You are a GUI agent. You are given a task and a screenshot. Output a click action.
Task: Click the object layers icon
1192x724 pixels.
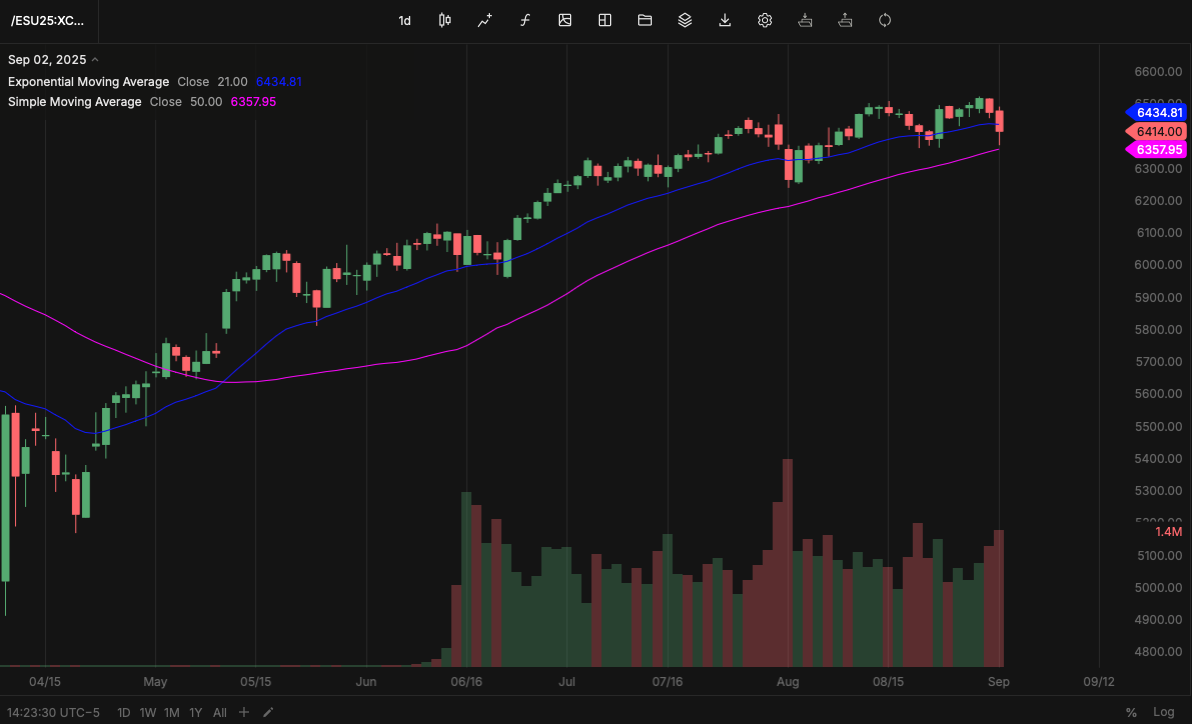685,20
